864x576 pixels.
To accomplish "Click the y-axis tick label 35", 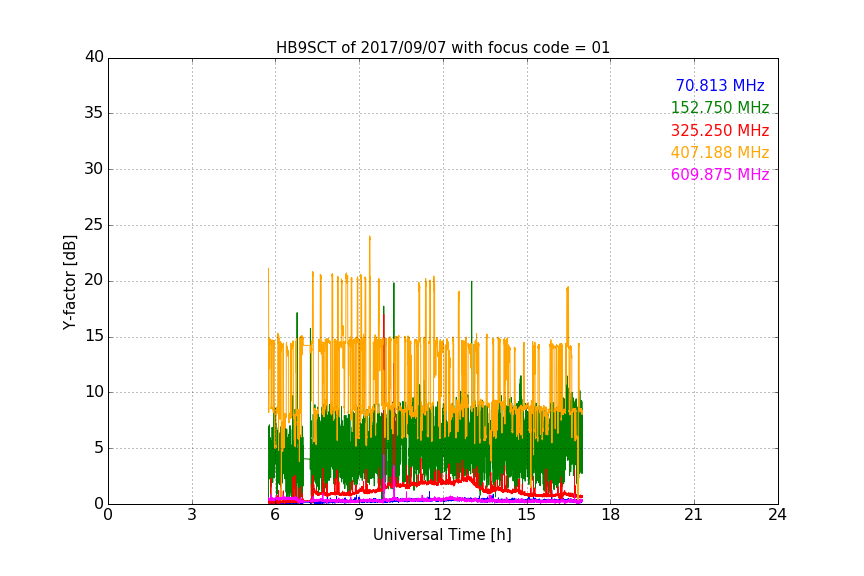I will pos(94,113).
